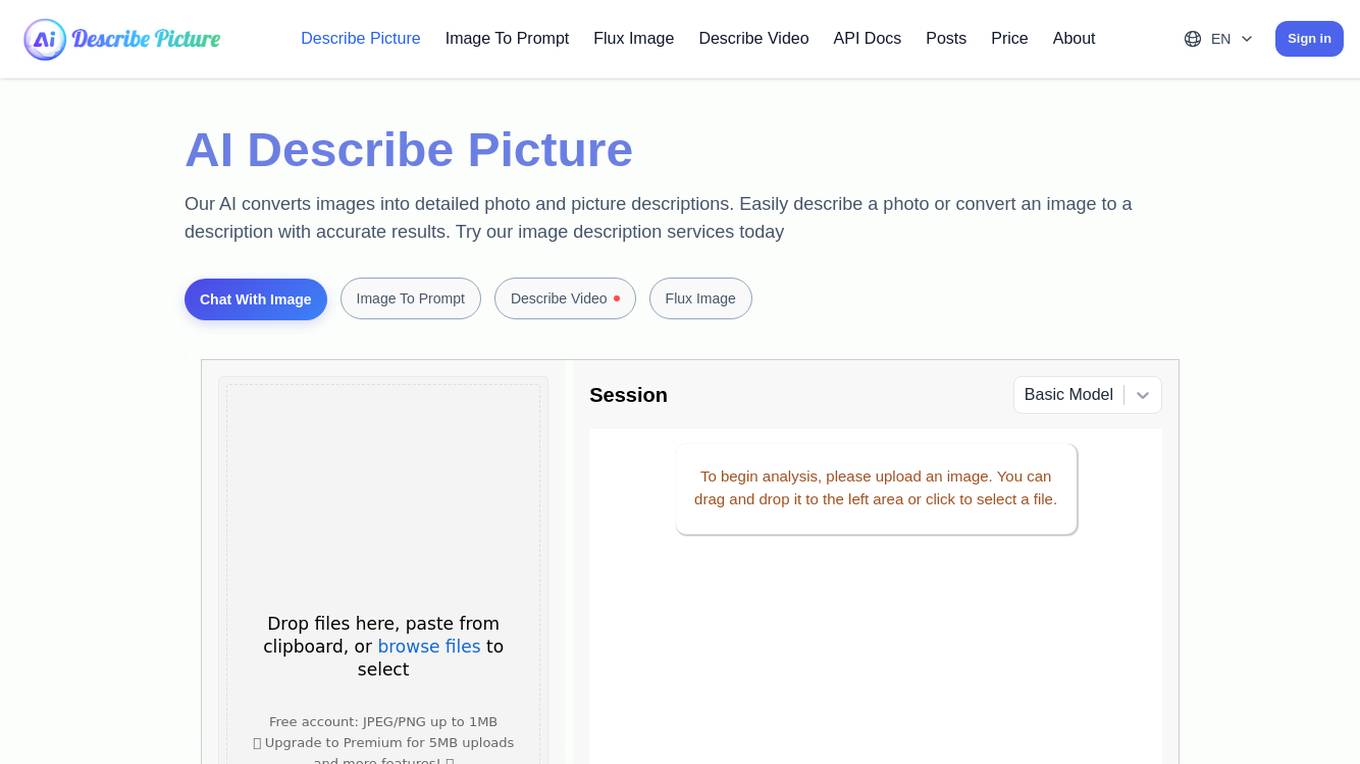
Task: Click the Ai Describe Picture logo icon
Action: [45, 39]
